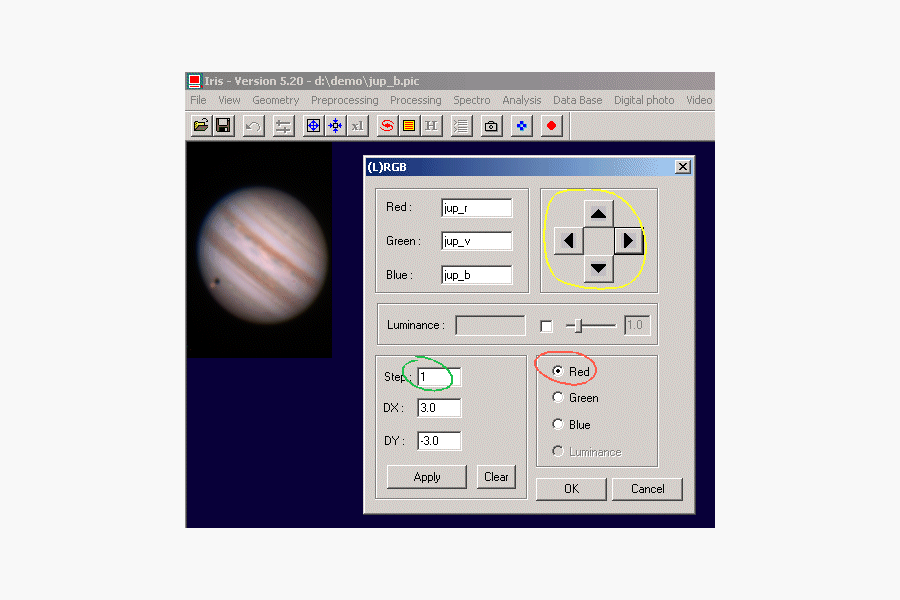Viewport: 900px width, 600px height.
Task: Open the Video menu
Action: click(x=699, y=100)
